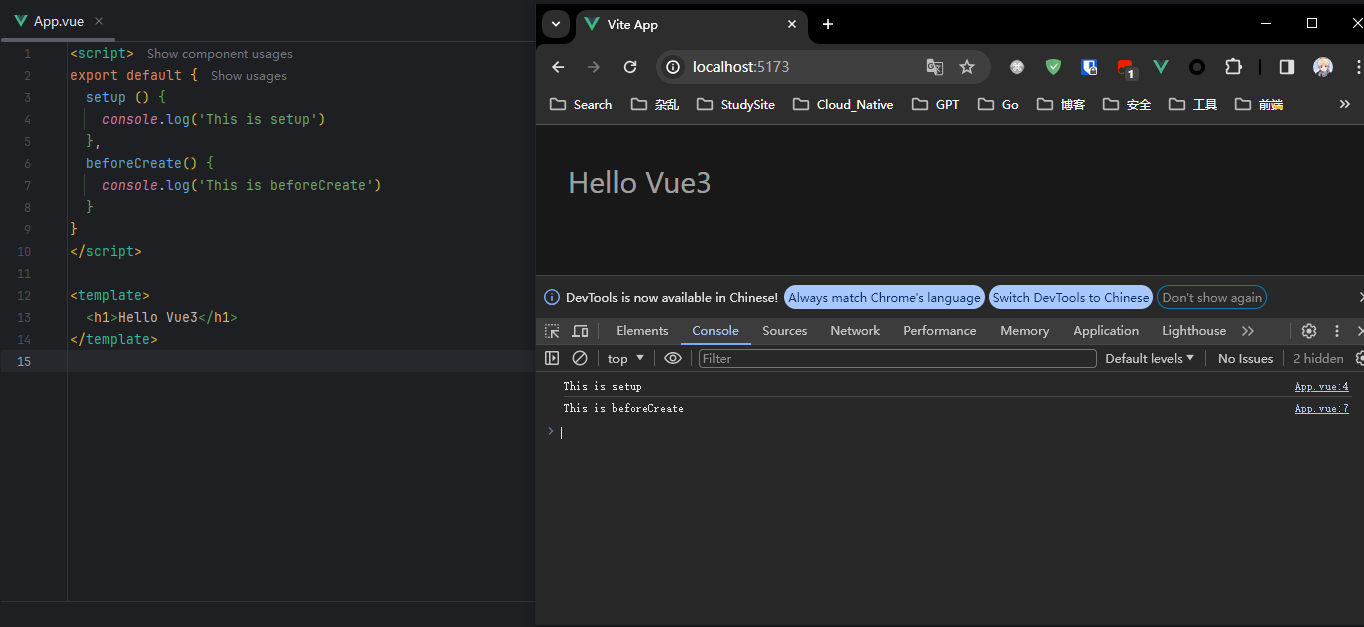Clear the console output
This screenshot has height=627, width=1364.
tap(580, 358)
